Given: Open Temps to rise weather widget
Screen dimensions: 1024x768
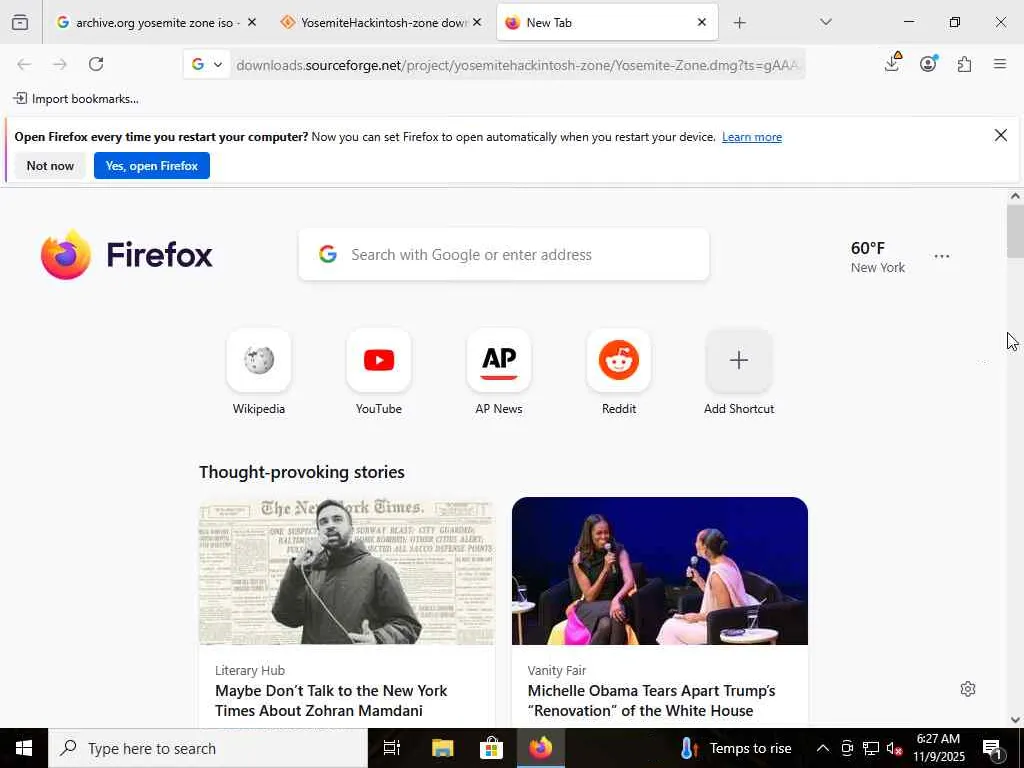Looking at the screenshot, I should pos(736,748).
